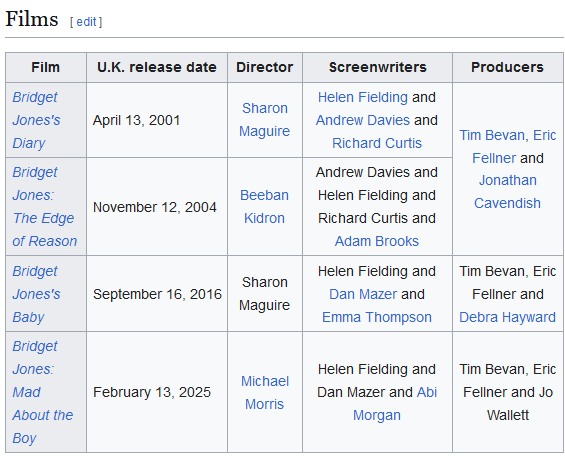This screenshot has width=565, height=461.
Task: Open Bridget Jones's Baby film link
Action: tap(36, 294)
